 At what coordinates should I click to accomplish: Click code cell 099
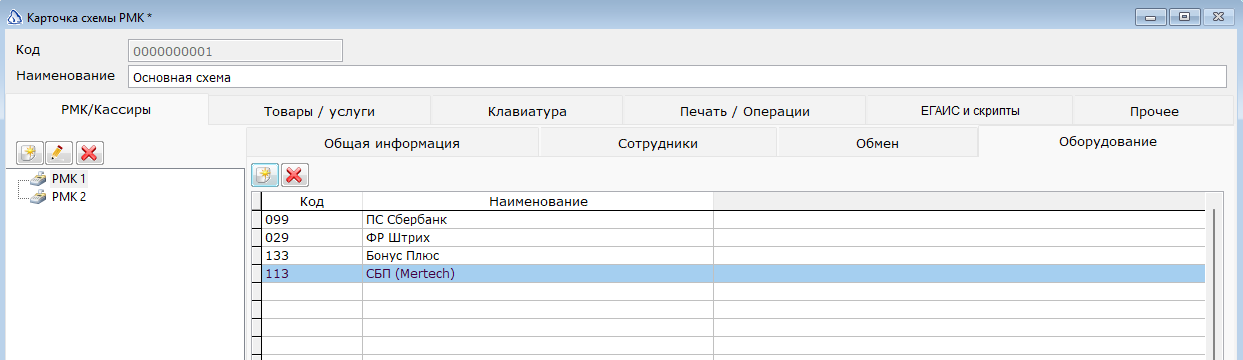pos(312,220)
